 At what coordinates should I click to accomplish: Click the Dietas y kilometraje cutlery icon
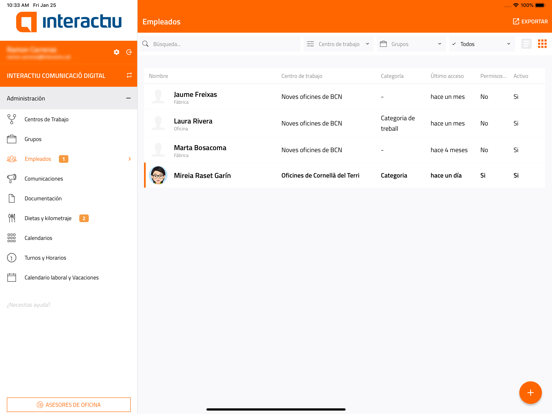click(x=12, y=218)
